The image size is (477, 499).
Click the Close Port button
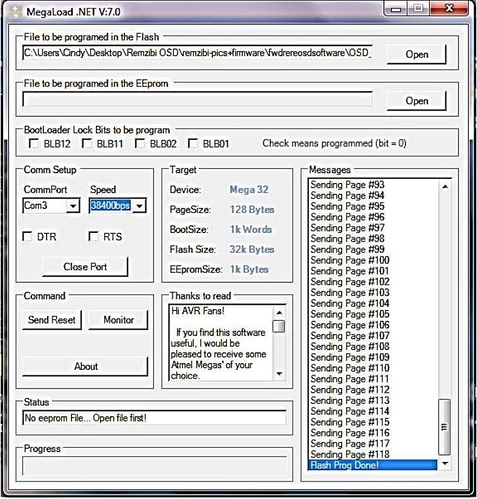85,267
